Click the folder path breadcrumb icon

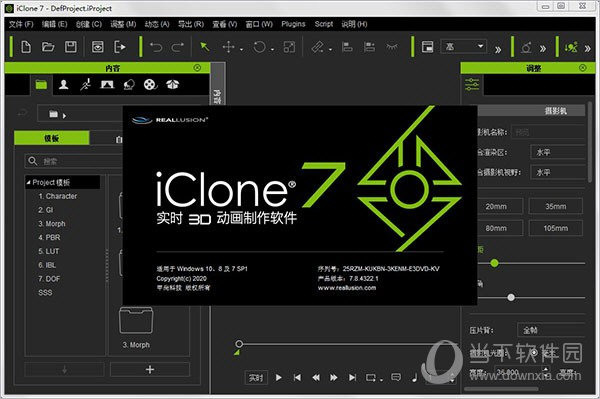coord(54,114)
